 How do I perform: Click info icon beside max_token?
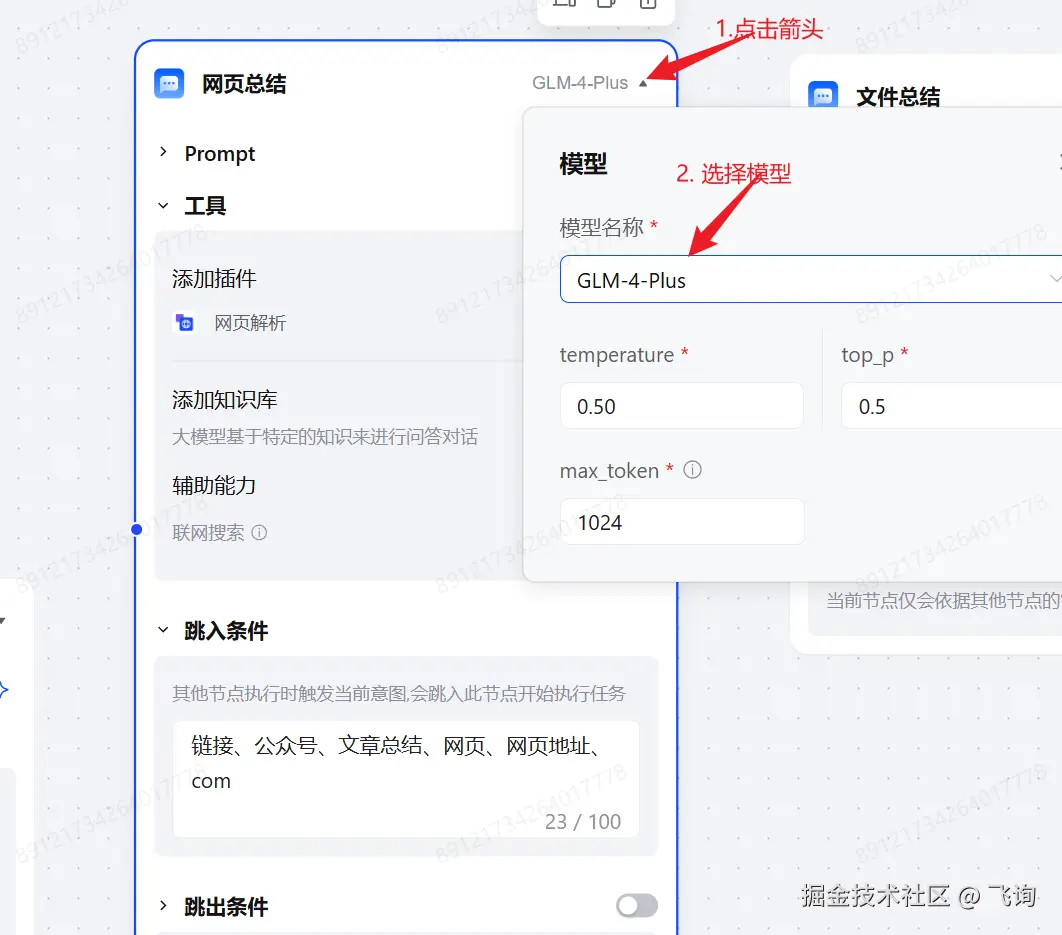pyautogui.click(x=692, y=470)
